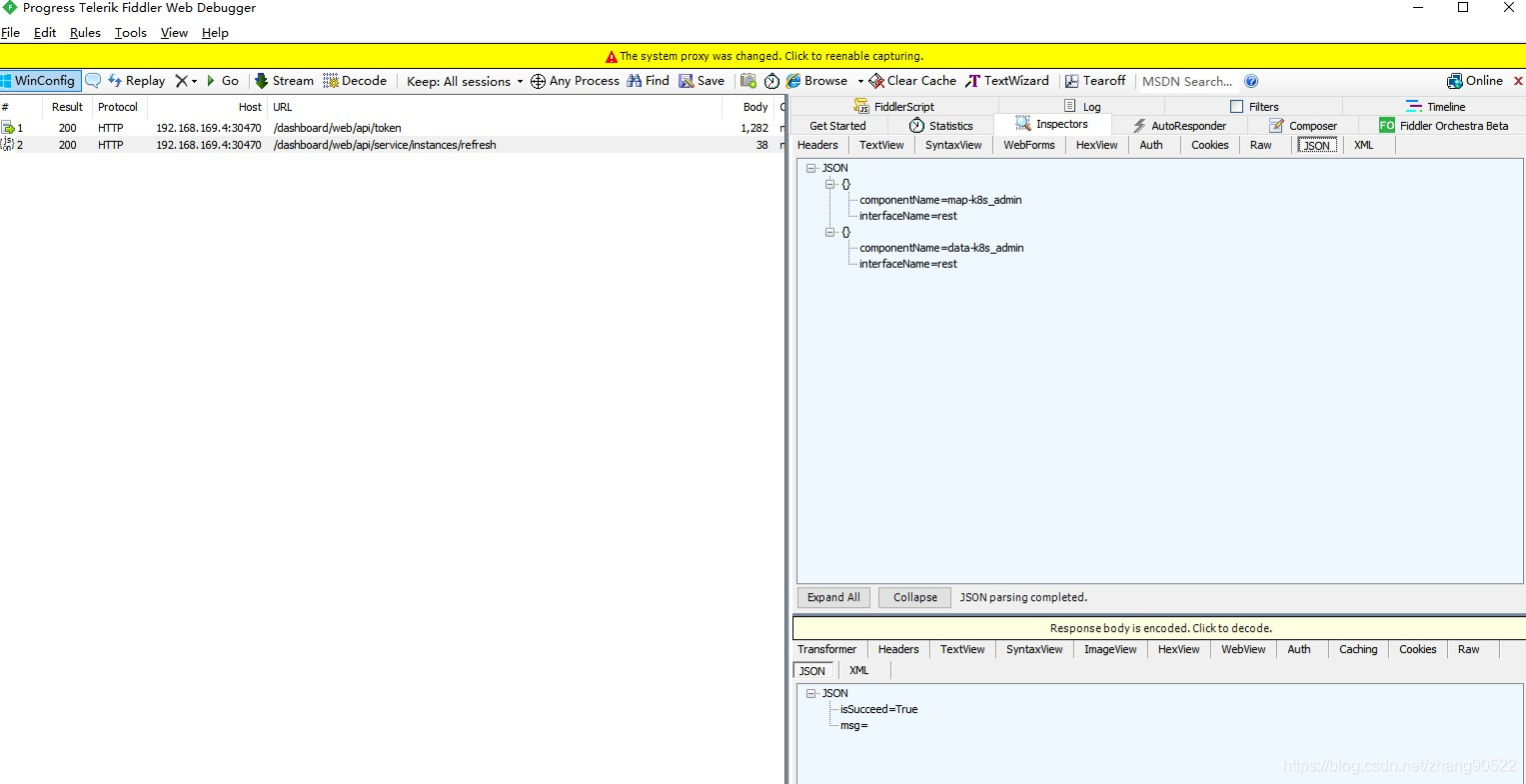Select session 2 instances/refresh row

[x=390, y=145]
